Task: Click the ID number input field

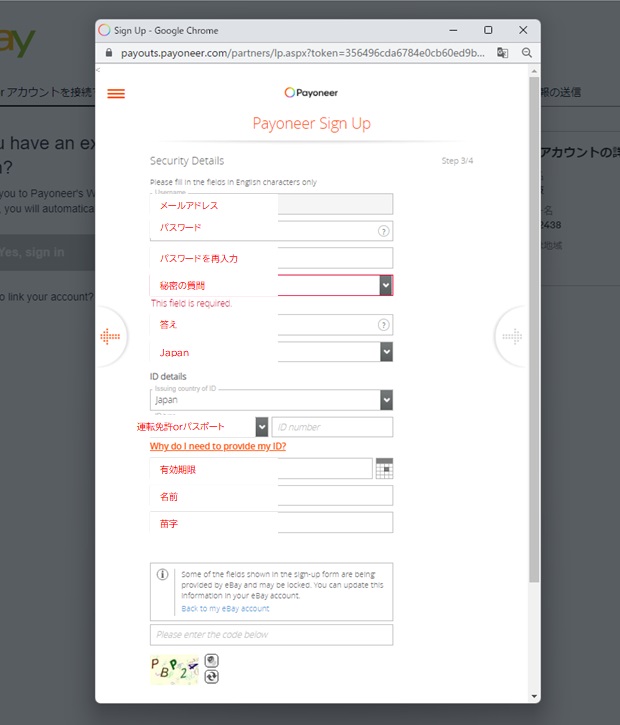Action: coord(332,427)
